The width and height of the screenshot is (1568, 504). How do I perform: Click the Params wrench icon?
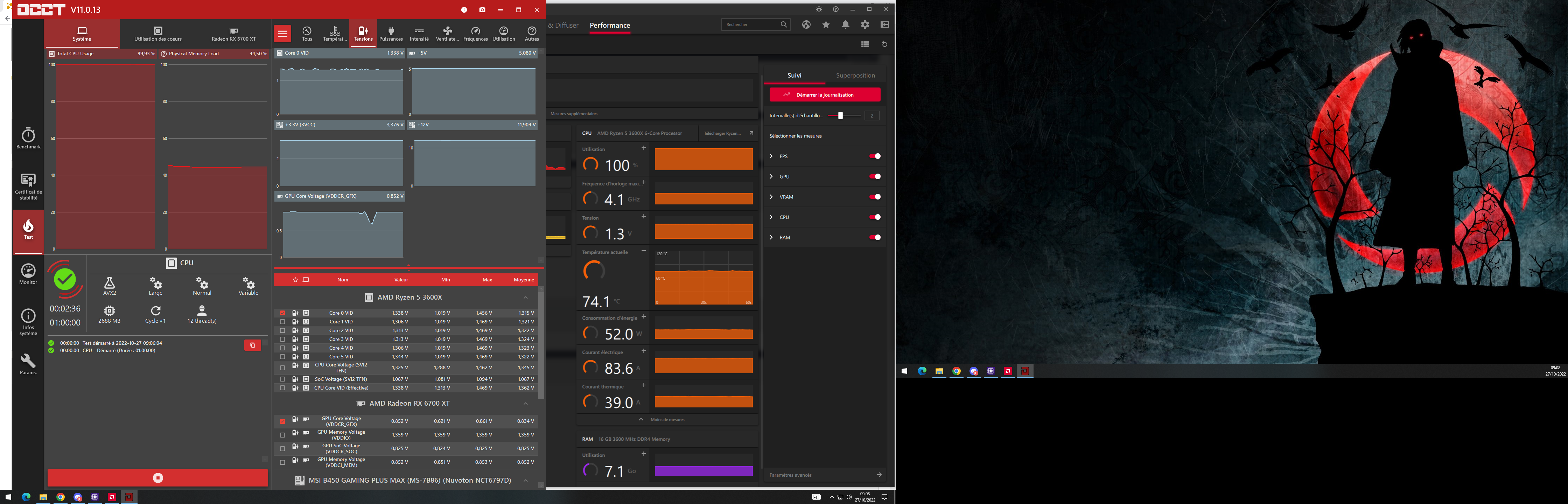pyautogui.click(x=28, y=363)
